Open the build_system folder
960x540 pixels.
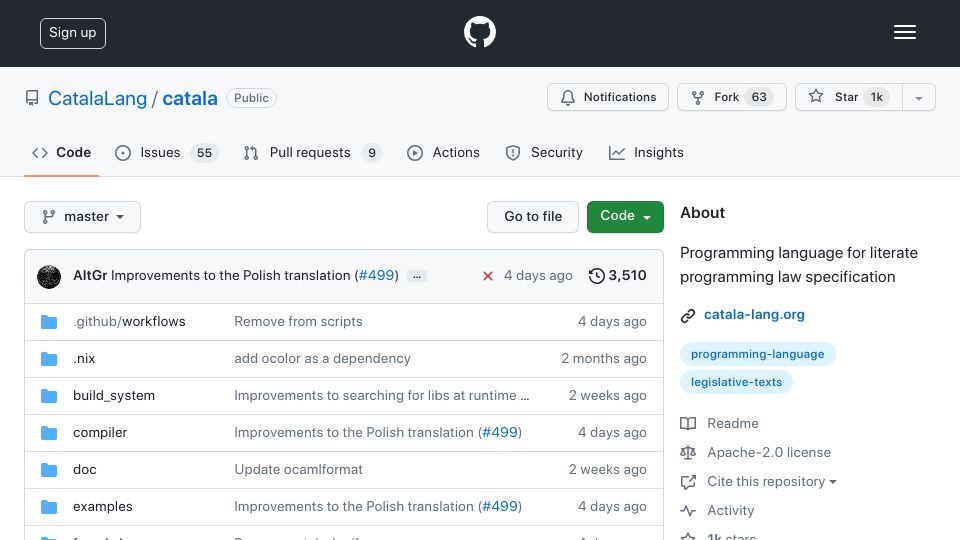click(114, 396)
